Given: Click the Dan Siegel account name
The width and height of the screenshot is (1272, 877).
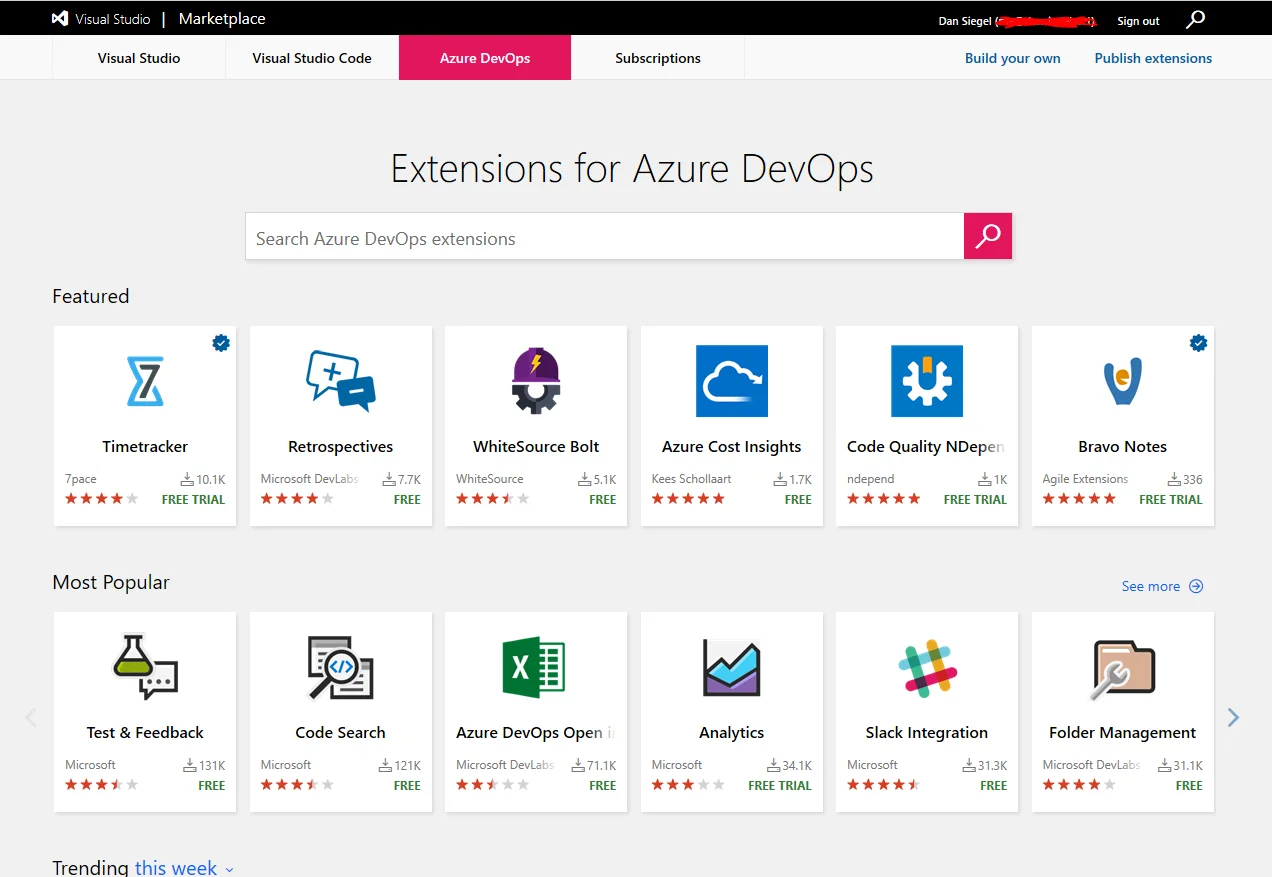Looking at the screenshot, I should pos(965,21).
